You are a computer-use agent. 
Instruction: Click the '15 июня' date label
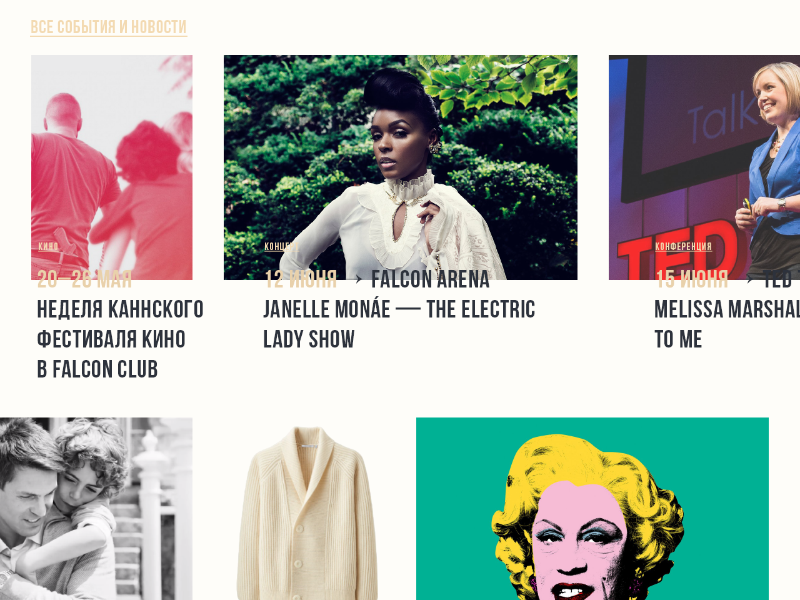click(691, 280)
